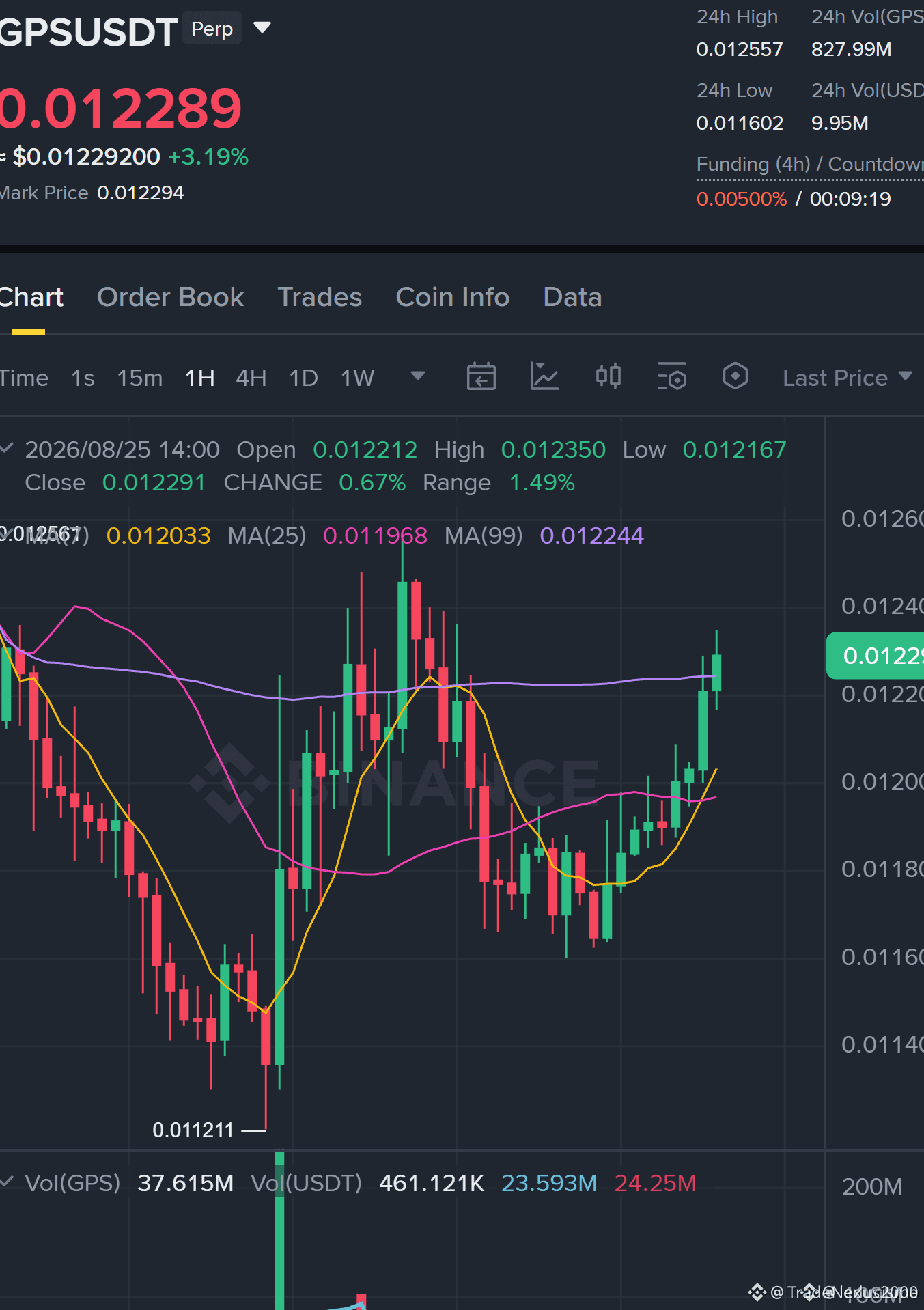Screen dimensions: 924x1310
Task: Select the Chart tab
Action: tap(31, 297)
